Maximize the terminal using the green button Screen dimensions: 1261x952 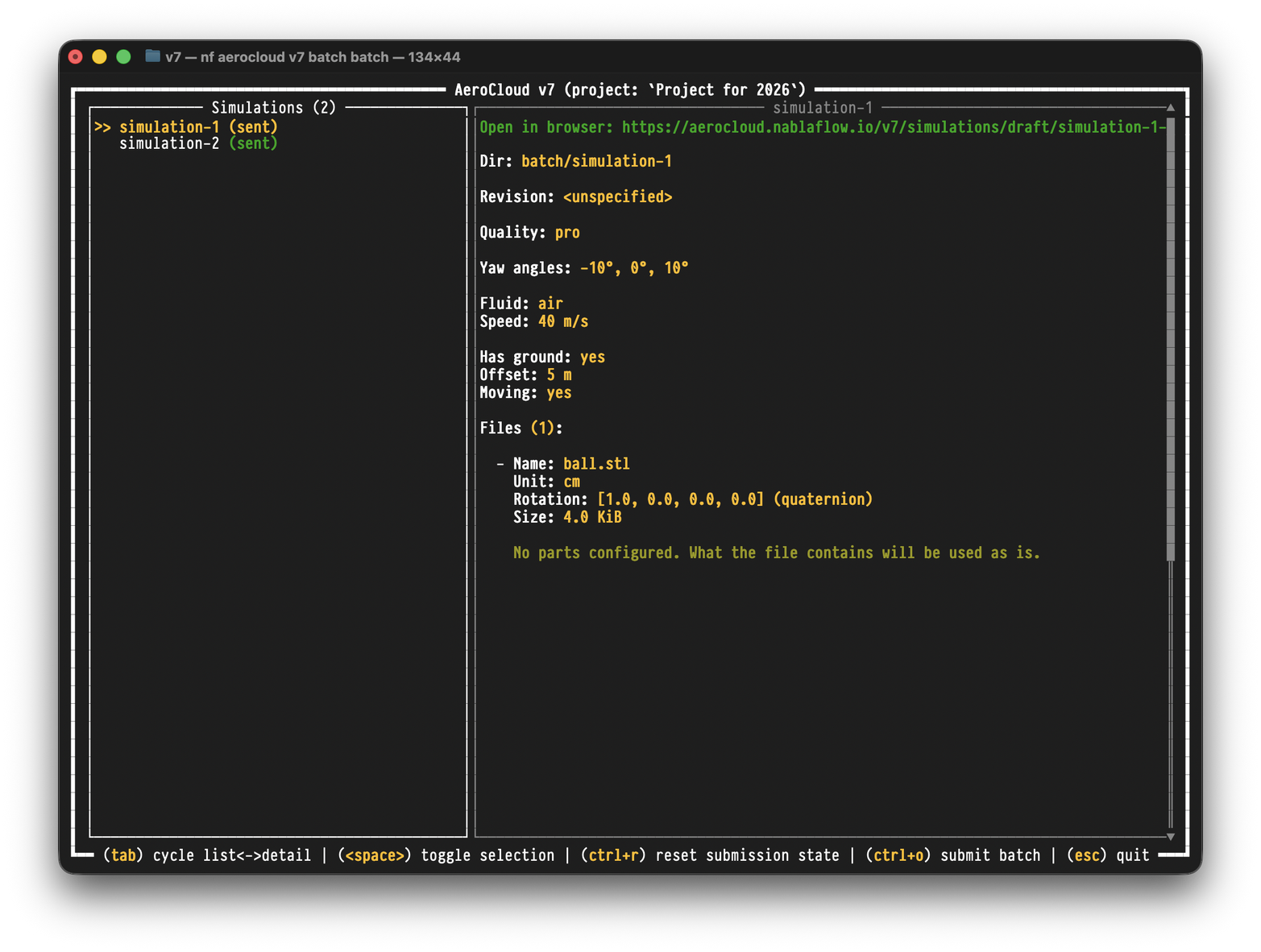[x=123, y=56]
